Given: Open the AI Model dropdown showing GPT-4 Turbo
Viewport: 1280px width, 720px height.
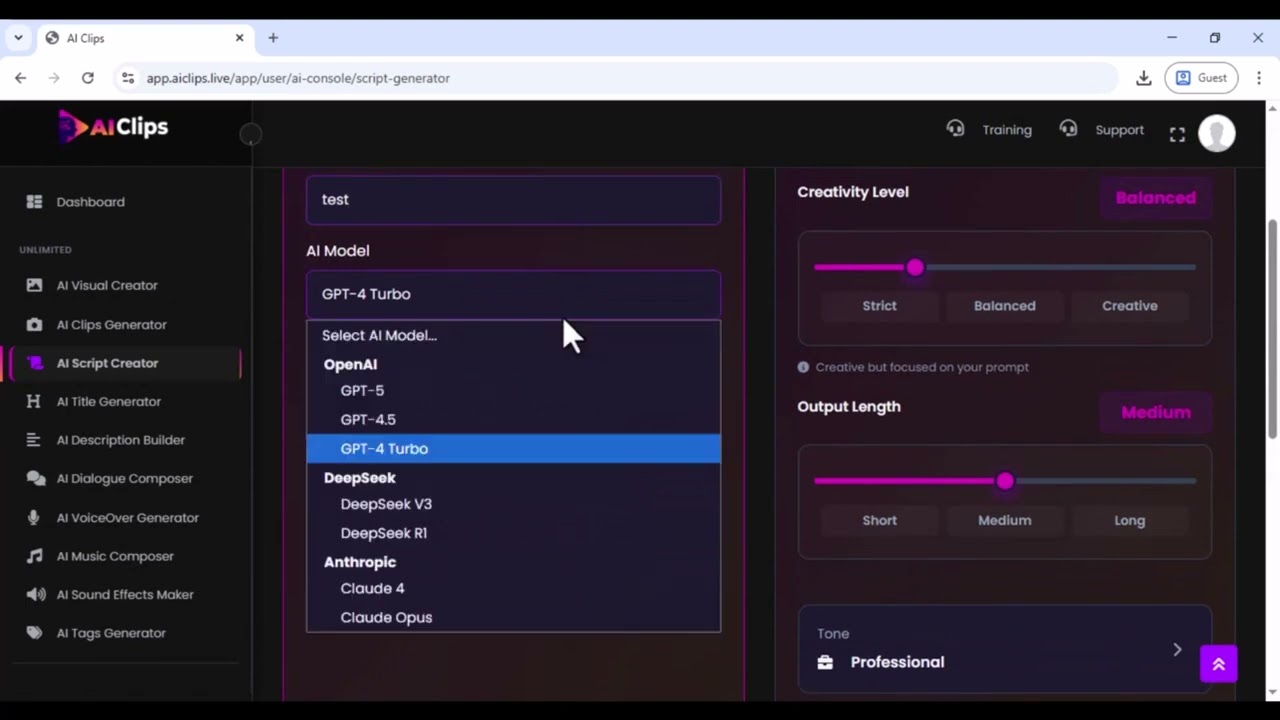Looking at the screenshot, I should [513, 294].
